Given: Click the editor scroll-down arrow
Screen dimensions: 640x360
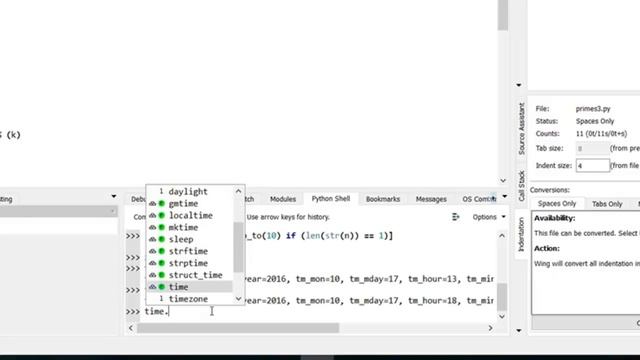Looking at the screenshot, I should [x=503, y=180].
